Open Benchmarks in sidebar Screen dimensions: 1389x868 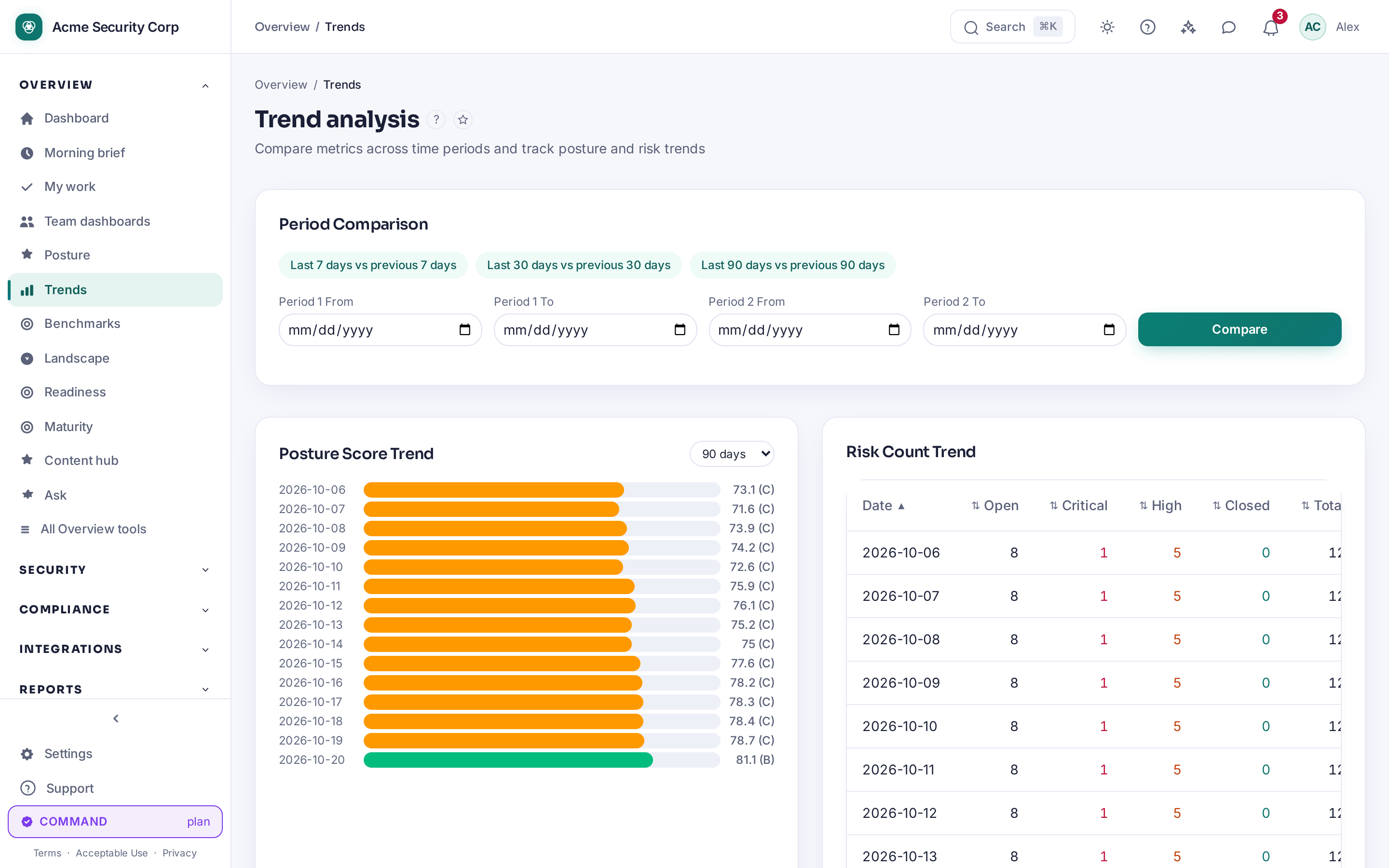(115, 324)
